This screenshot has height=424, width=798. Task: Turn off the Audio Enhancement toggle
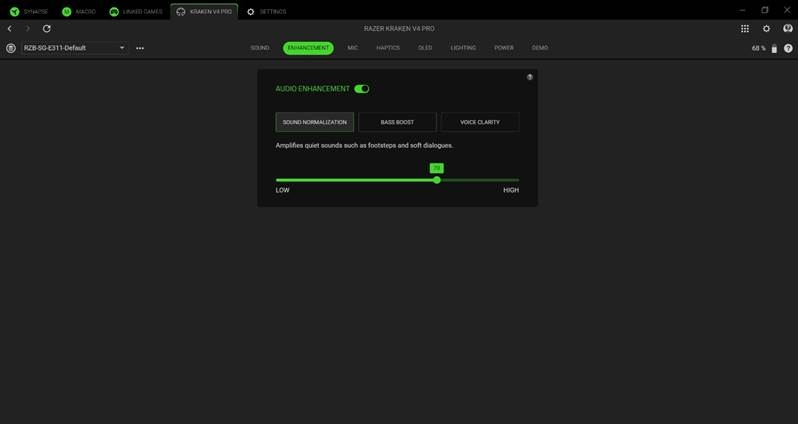tap(362, 89)
